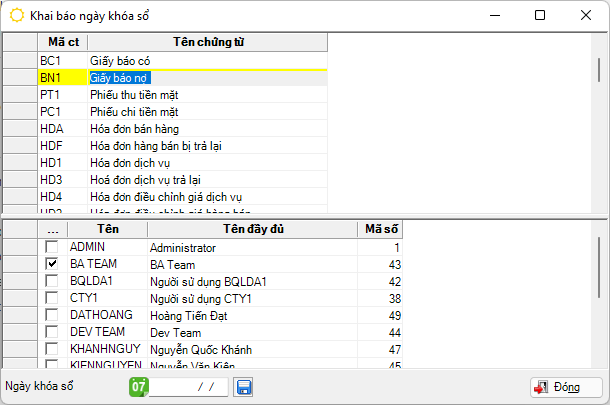
Task: Check the DATHOANG user checkbox
Action: point(52,315)
